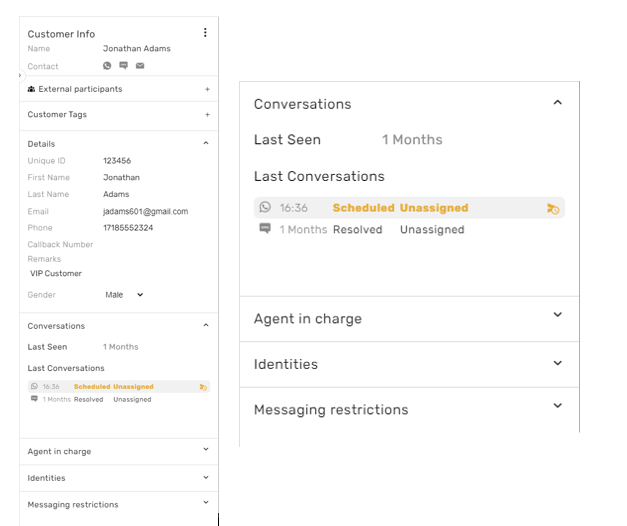627x526 pixels.
Task: Click chat icon in enlarged Resolved row
Action: [265, 228]
